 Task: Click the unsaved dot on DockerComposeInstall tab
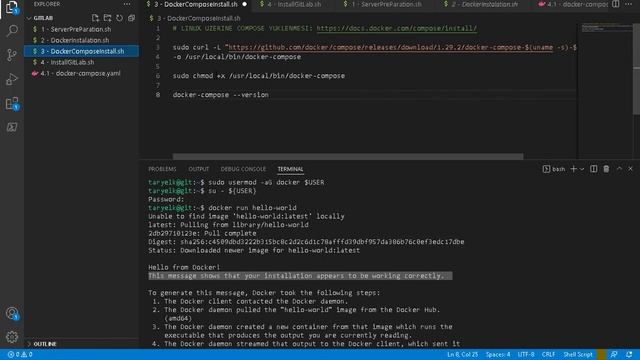click(x=244, y=4)
